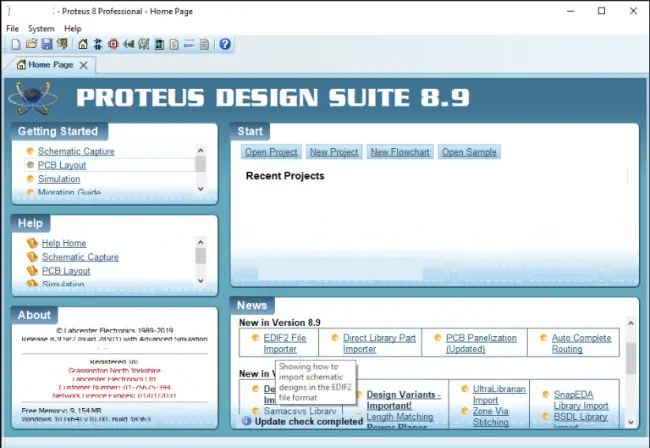The image size is (650, 448).
Task: Open Schematic Capture link in Help panel
Action: pyautogui.click(x=80, y=257)
